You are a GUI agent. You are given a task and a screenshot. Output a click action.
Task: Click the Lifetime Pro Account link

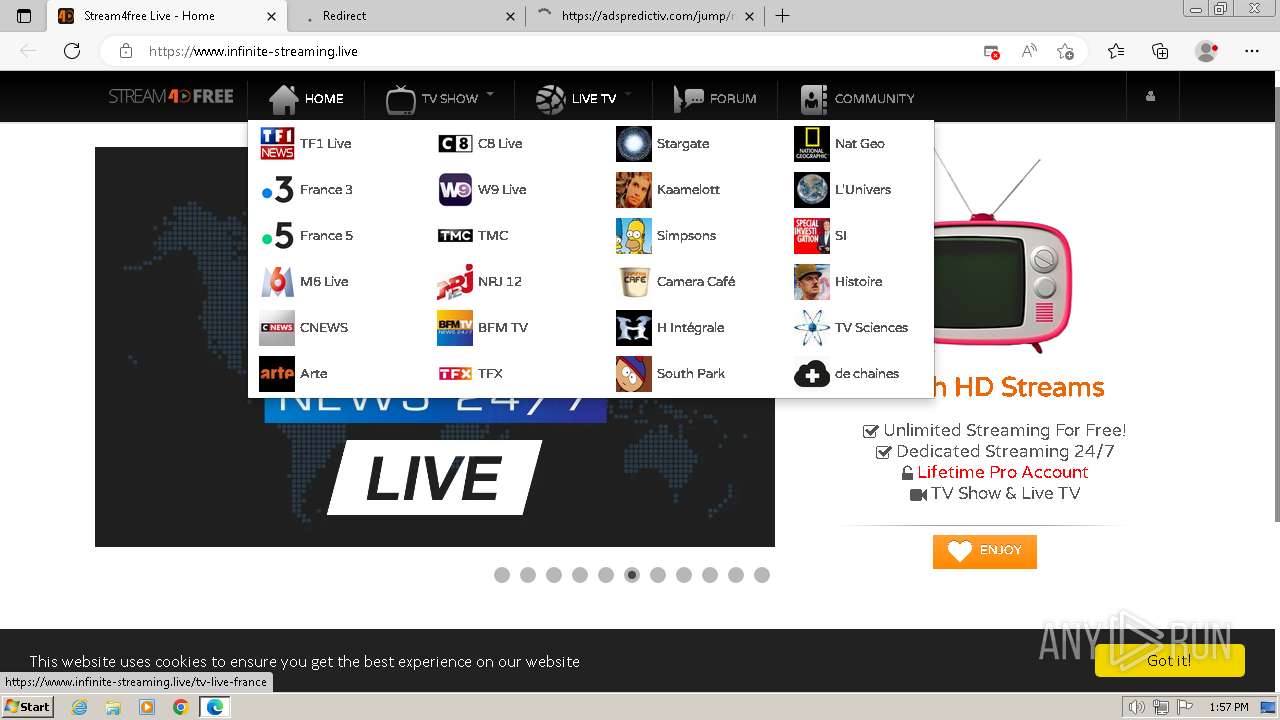(1003, 472)
